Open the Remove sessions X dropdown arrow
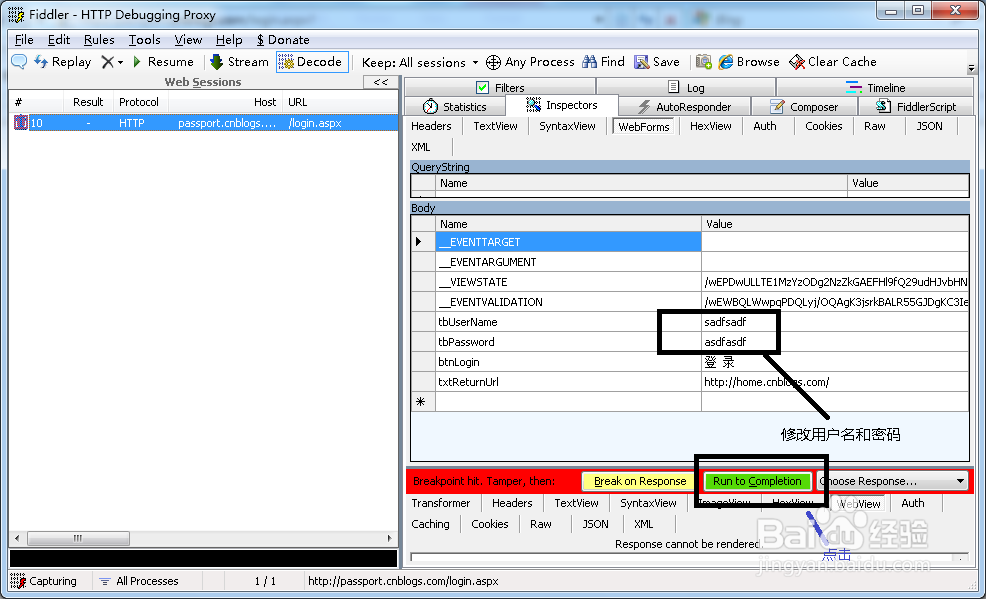The image size is (986, 599). pos(120,62)
